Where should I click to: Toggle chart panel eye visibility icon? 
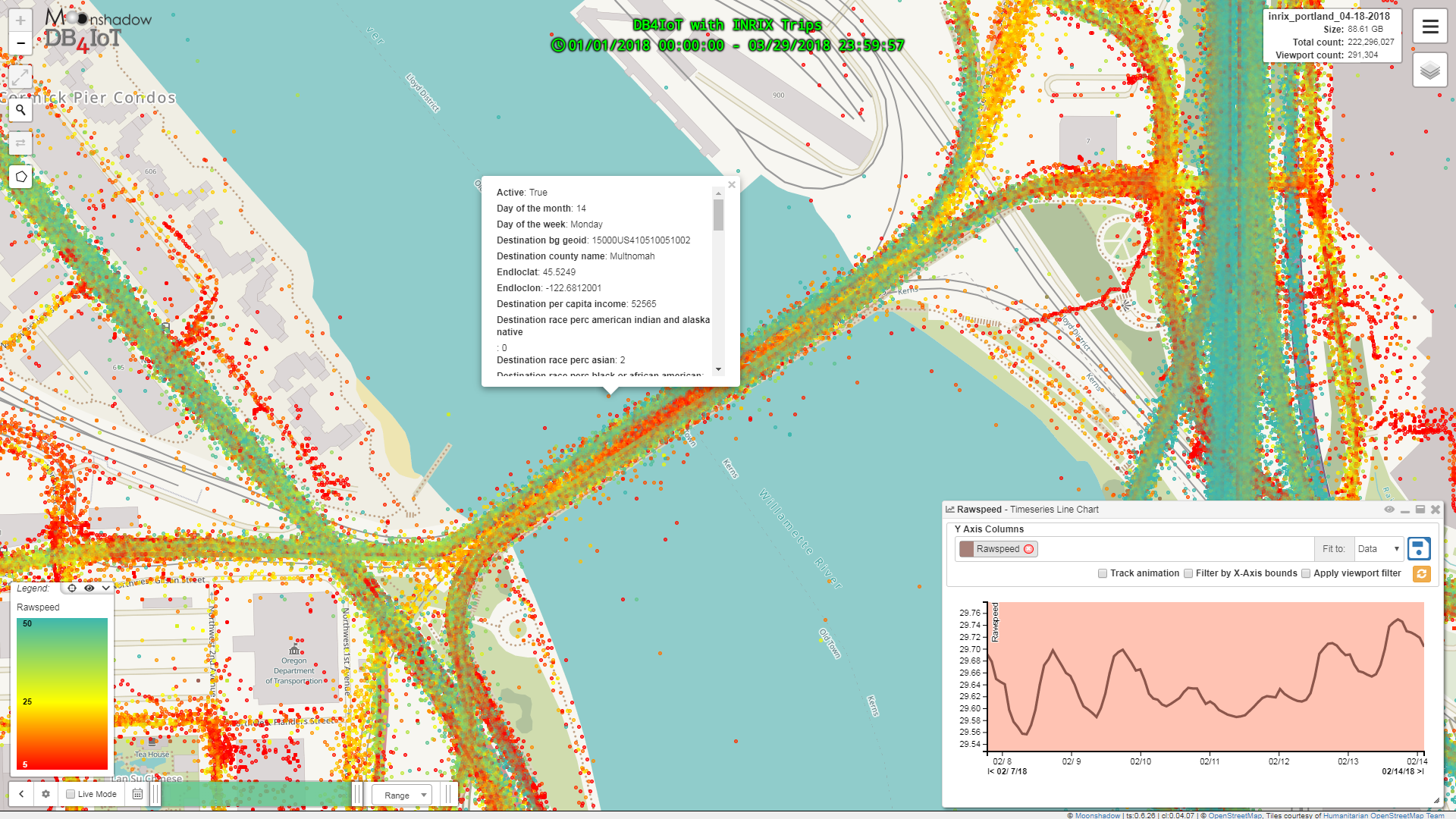pos(1389,510)
